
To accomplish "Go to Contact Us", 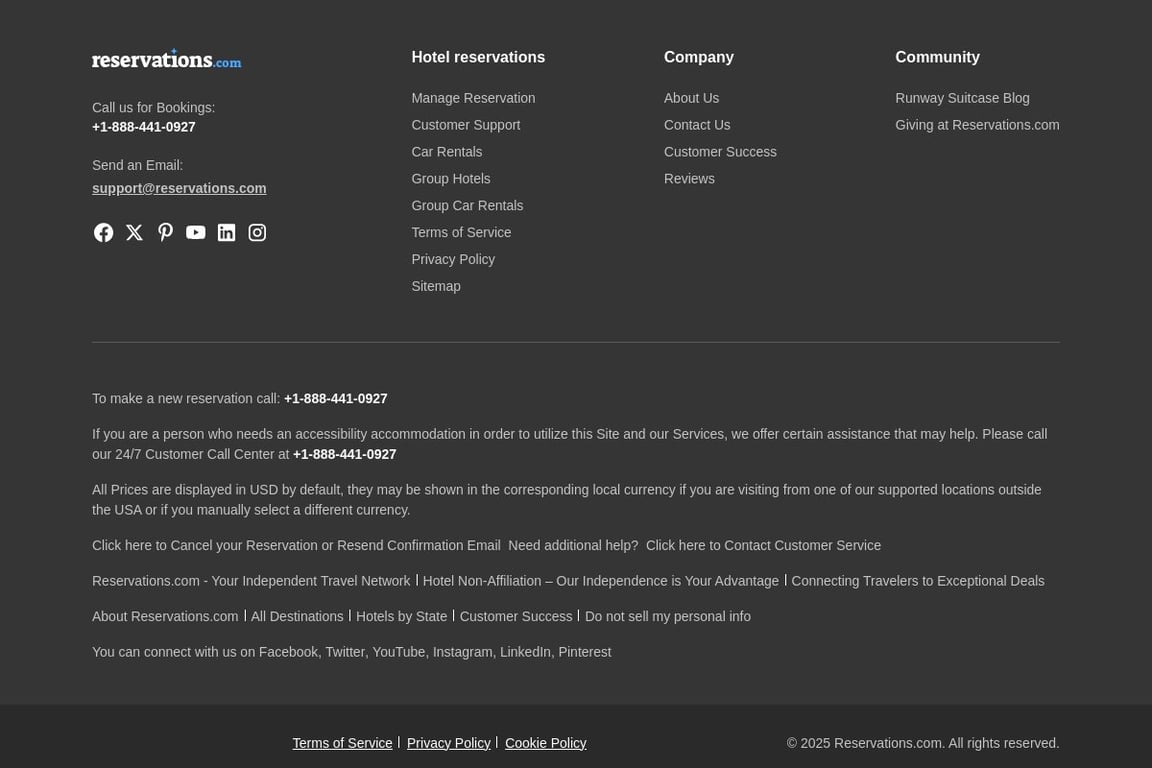I will coord(697,125).
